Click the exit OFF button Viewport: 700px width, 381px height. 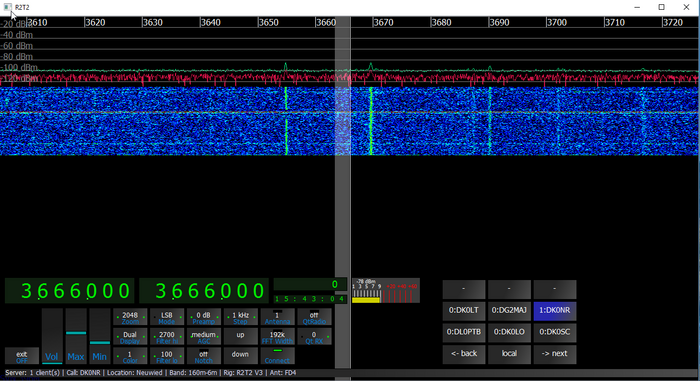[x=22, y=356]
